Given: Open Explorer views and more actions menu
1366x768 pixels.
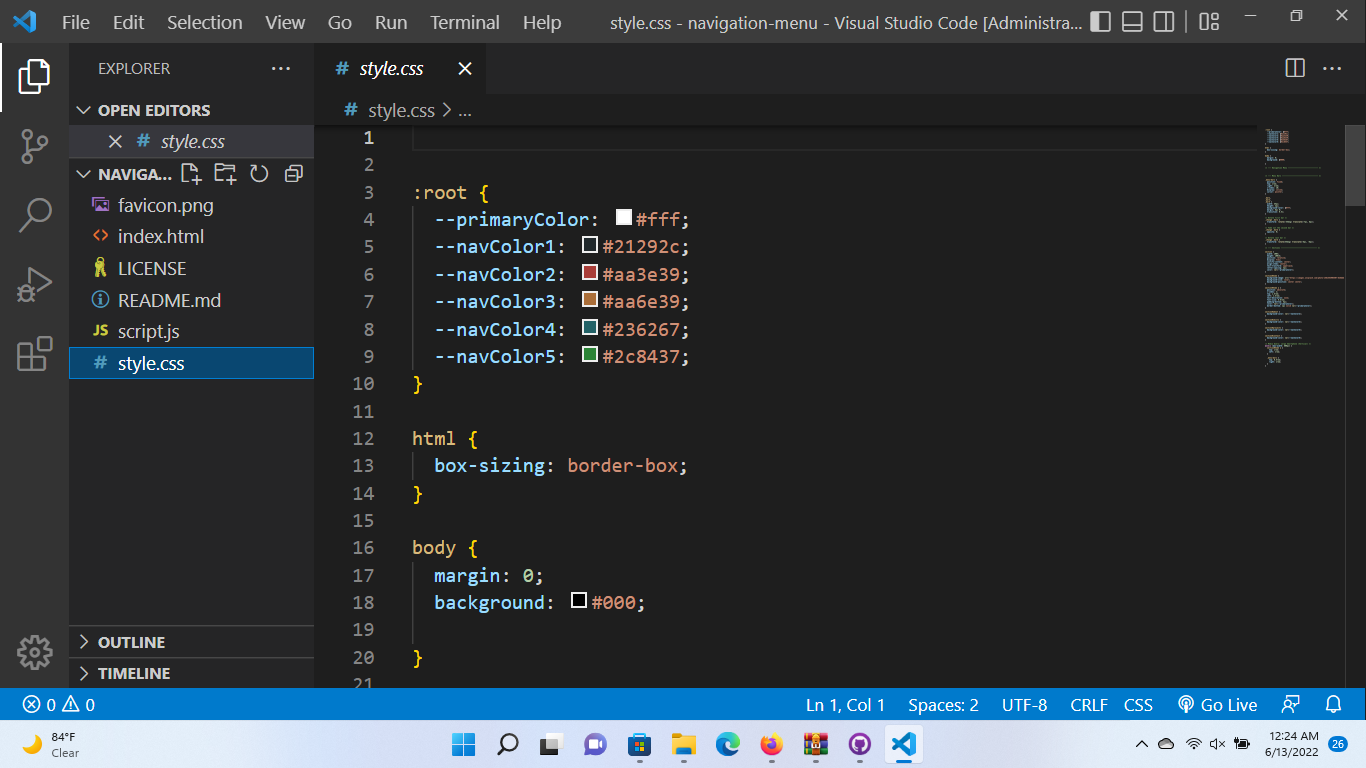Looking at the screenshot, I should (281, 68).
